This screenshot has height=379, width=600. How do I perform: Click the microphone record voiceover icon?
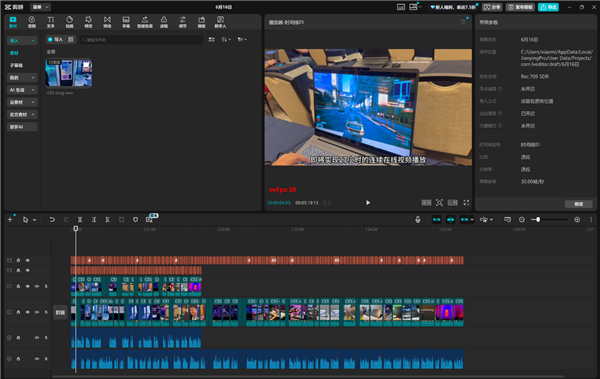click(418, 219)
